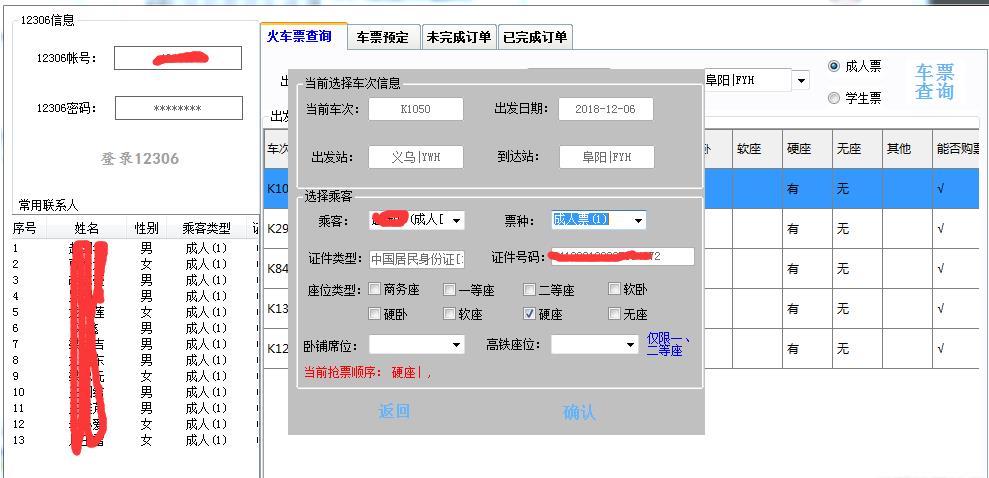Select the 成人票 radio button
The height and width of the screenshot is (478, 989).
[x=834, y=66]
